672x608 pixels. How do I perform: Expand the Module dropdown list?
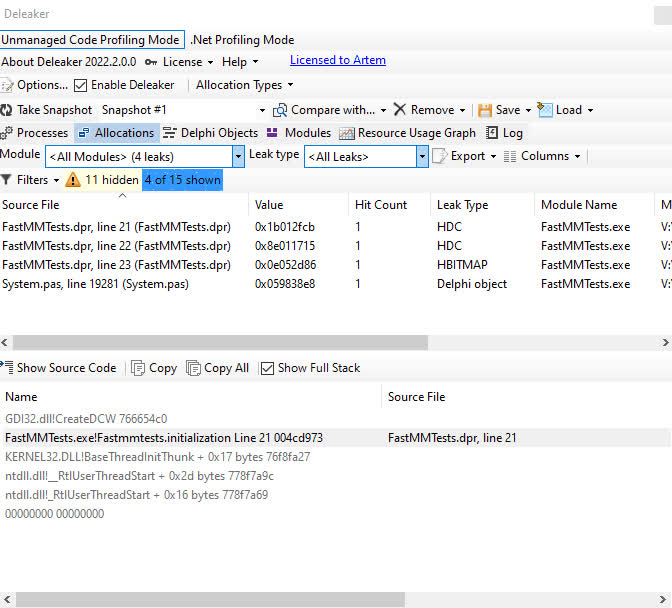238,156
